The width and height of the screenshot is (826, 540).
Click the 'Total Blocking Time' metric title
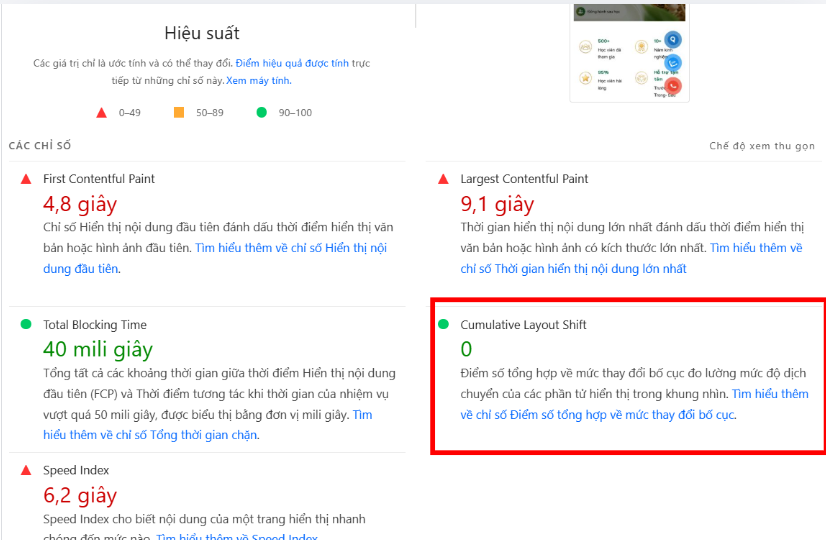(95, 325)
